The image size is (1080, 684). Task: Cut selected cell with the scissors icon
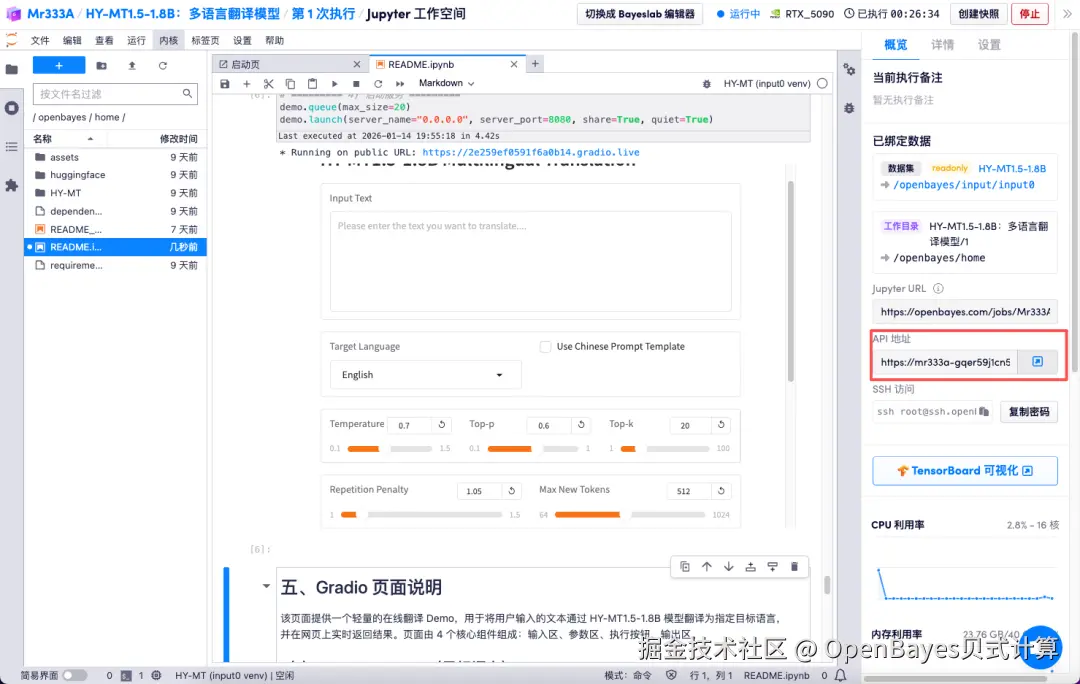(x=269, y=83)
